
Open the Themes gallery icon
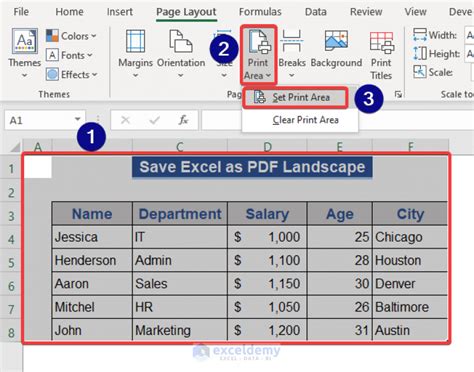(x=25, y=41)
